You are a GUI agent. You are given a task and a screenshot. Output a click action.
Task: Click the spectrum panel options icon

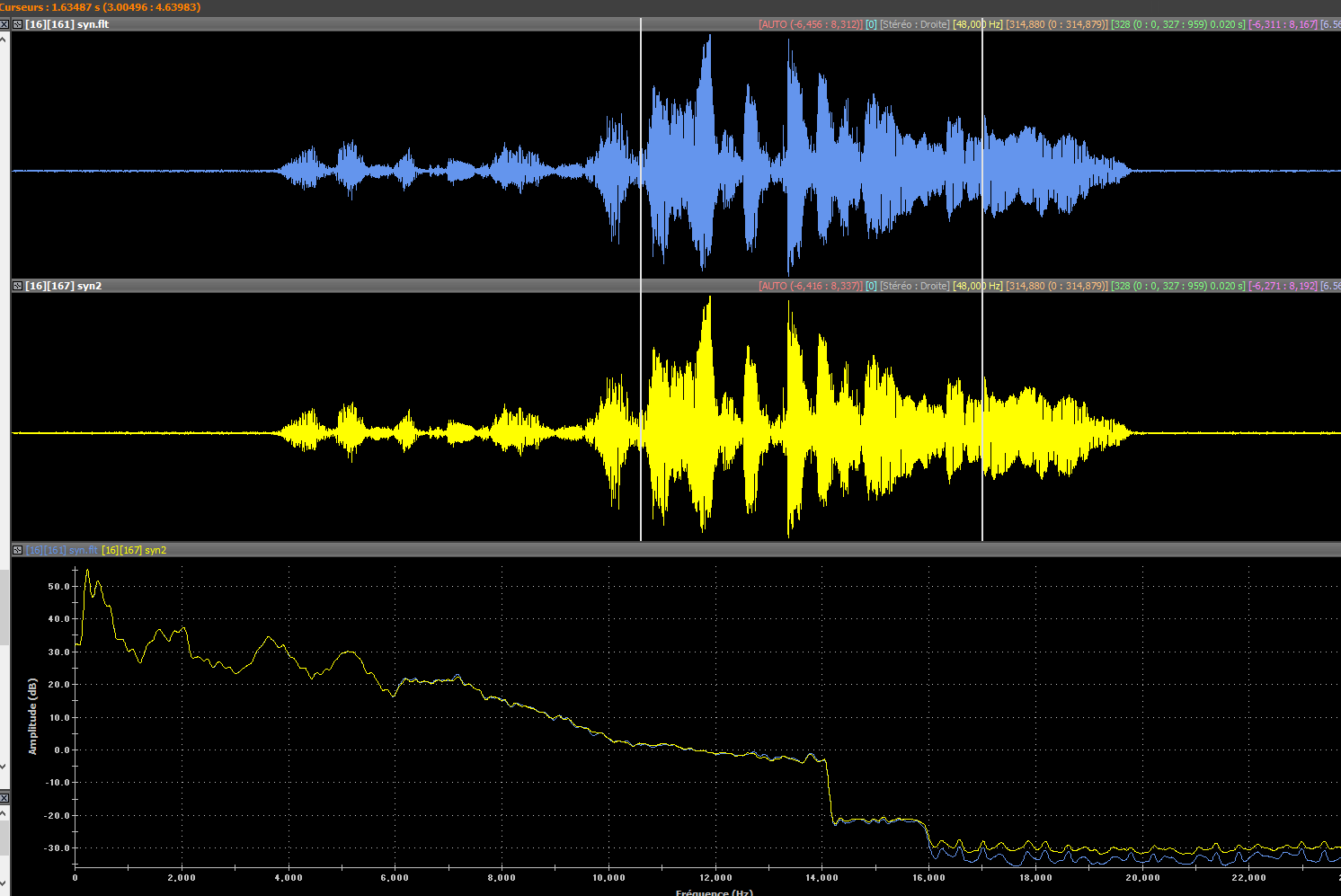(x=17, y=550)
